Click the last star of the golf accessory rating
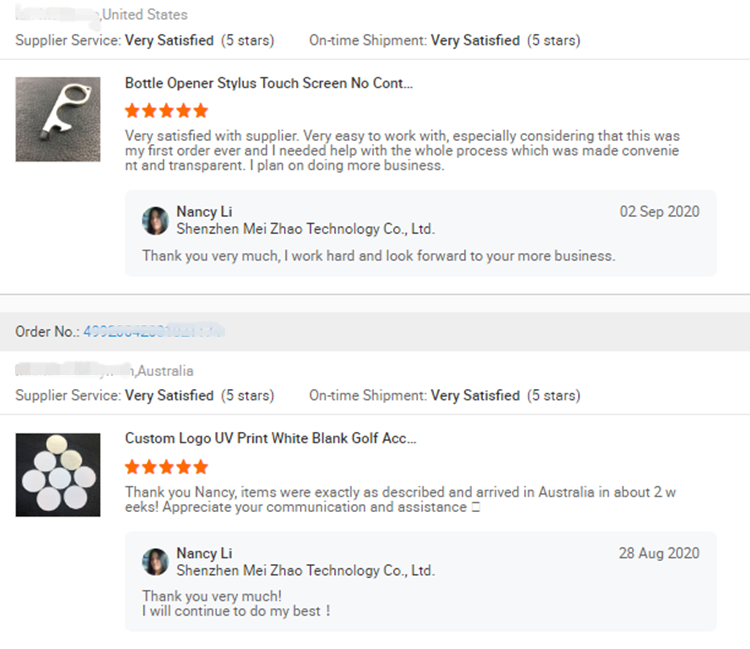The width and height of the screenshot is (750, 649). coord(201,467)
